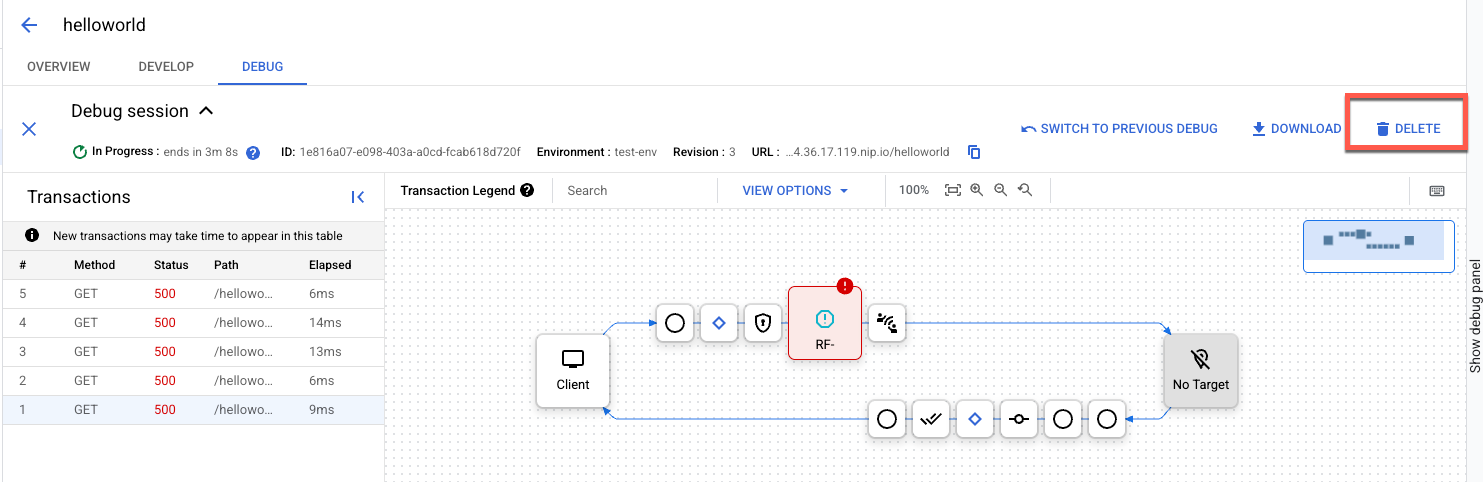Switch to the Overview tab

[x=59, y=67]
